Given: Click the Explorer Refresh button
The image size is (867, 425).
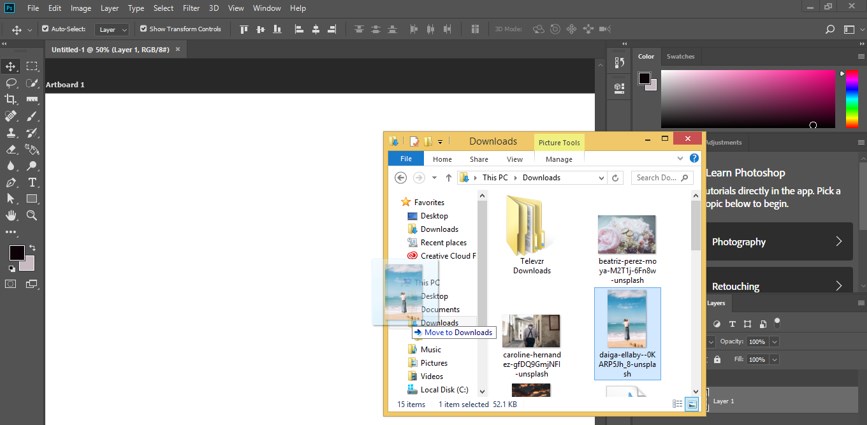Looking at the screenshot, I should pos(616,178).
